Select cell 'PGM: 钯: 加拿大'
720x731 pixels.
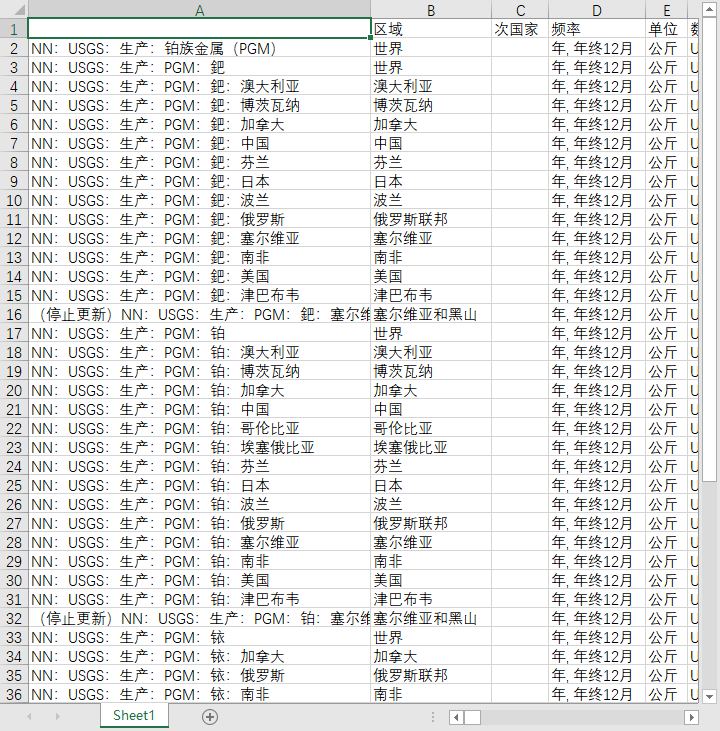(200, 124)
